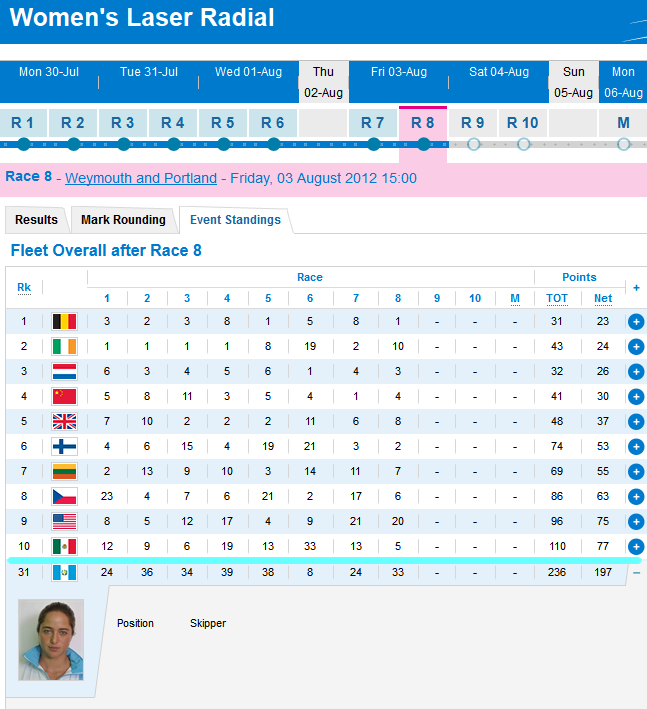Expand rank 6 row details
This screenshot has height=709, width=647.
[x=636, y=446]
